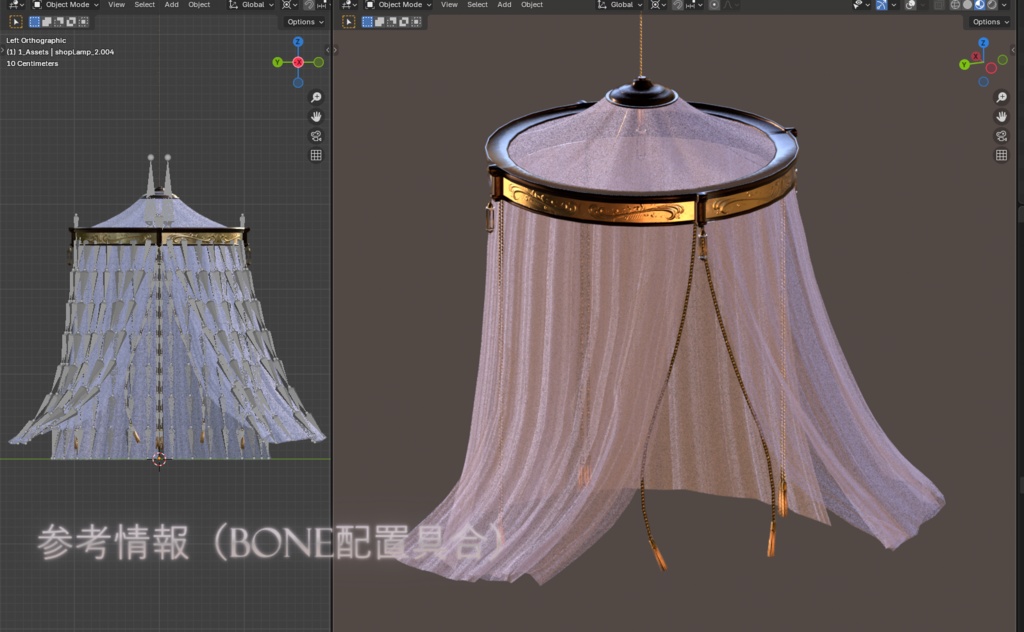The height and width of the screenshot is (632, 1024).
Task: Select the subtract selection mode in right viewport
Action: click(392, 22)
